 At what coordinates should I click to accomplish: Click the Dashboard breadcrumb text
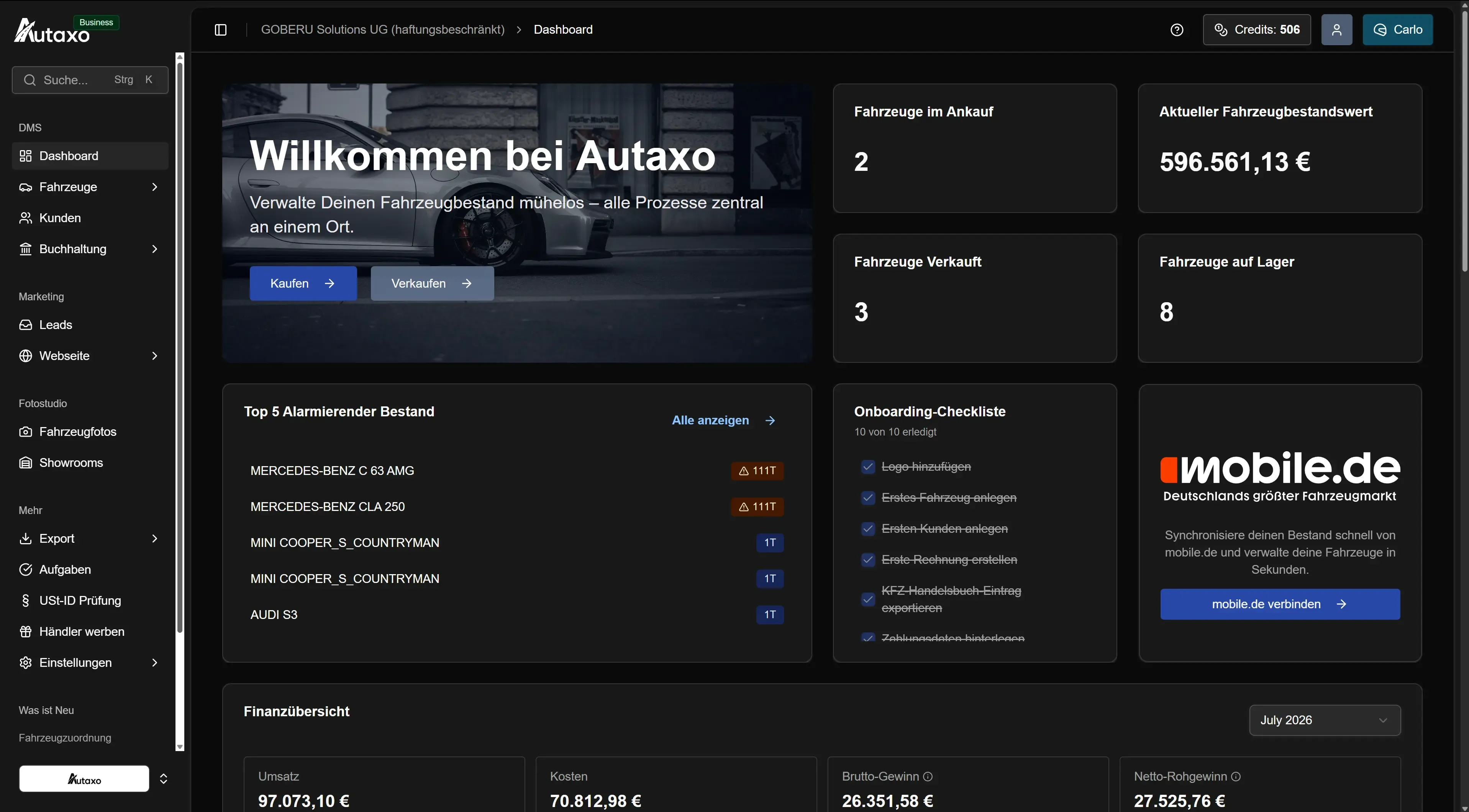pyautogui.click(x=563, y=29)
